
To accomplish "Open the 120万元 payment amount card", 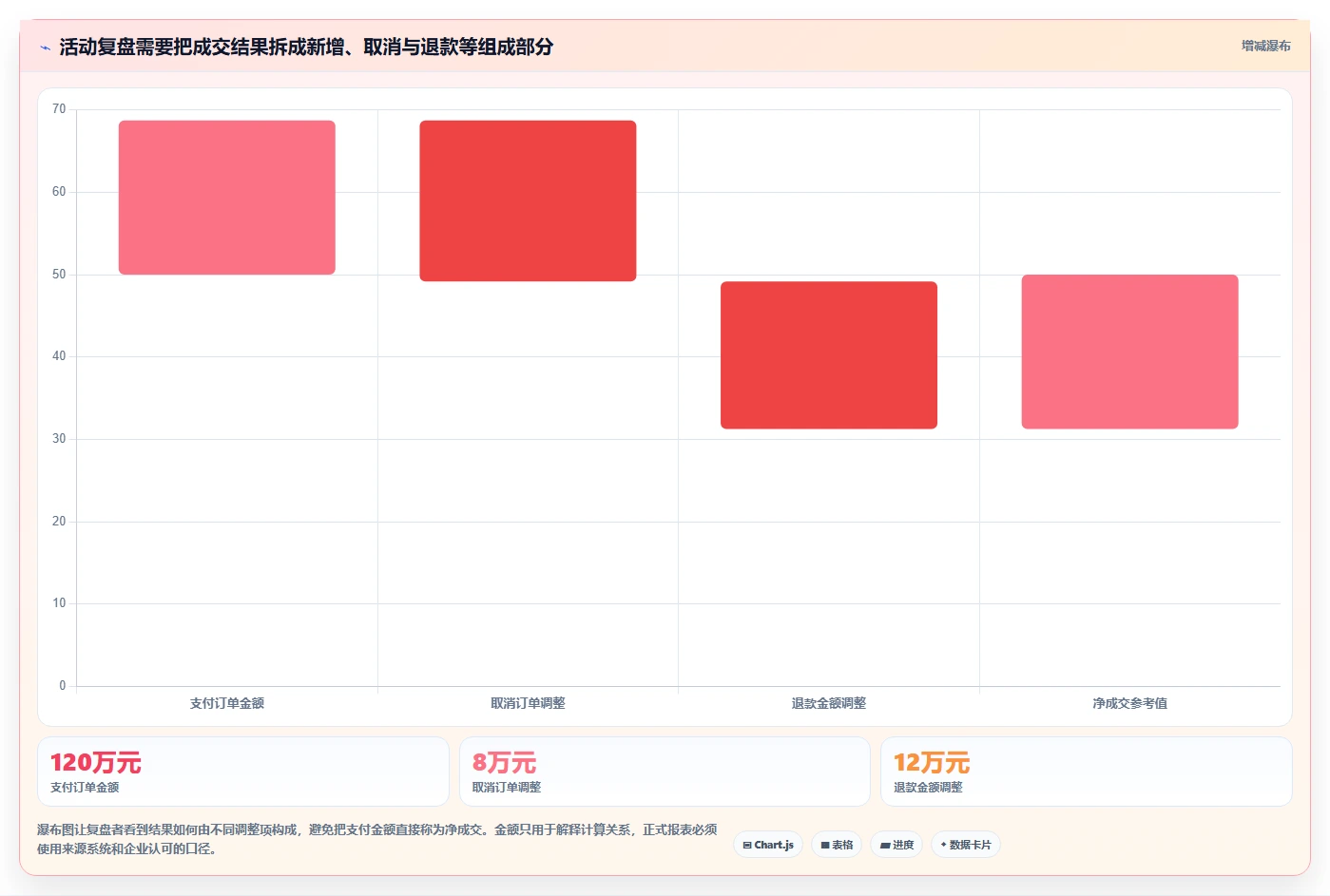I will coord(243,772).
